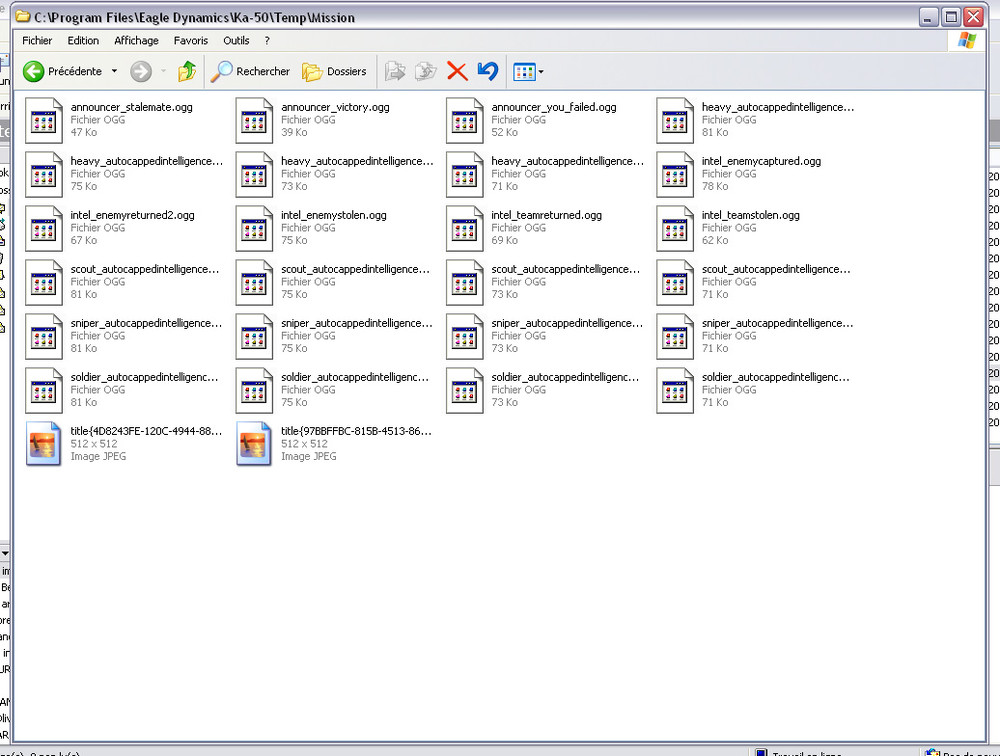Click the move-to-folder toolbar icon
Image resolution: width=1000 pixels, height=756 pixels.
pyautogui.click(x=395, y=71)
